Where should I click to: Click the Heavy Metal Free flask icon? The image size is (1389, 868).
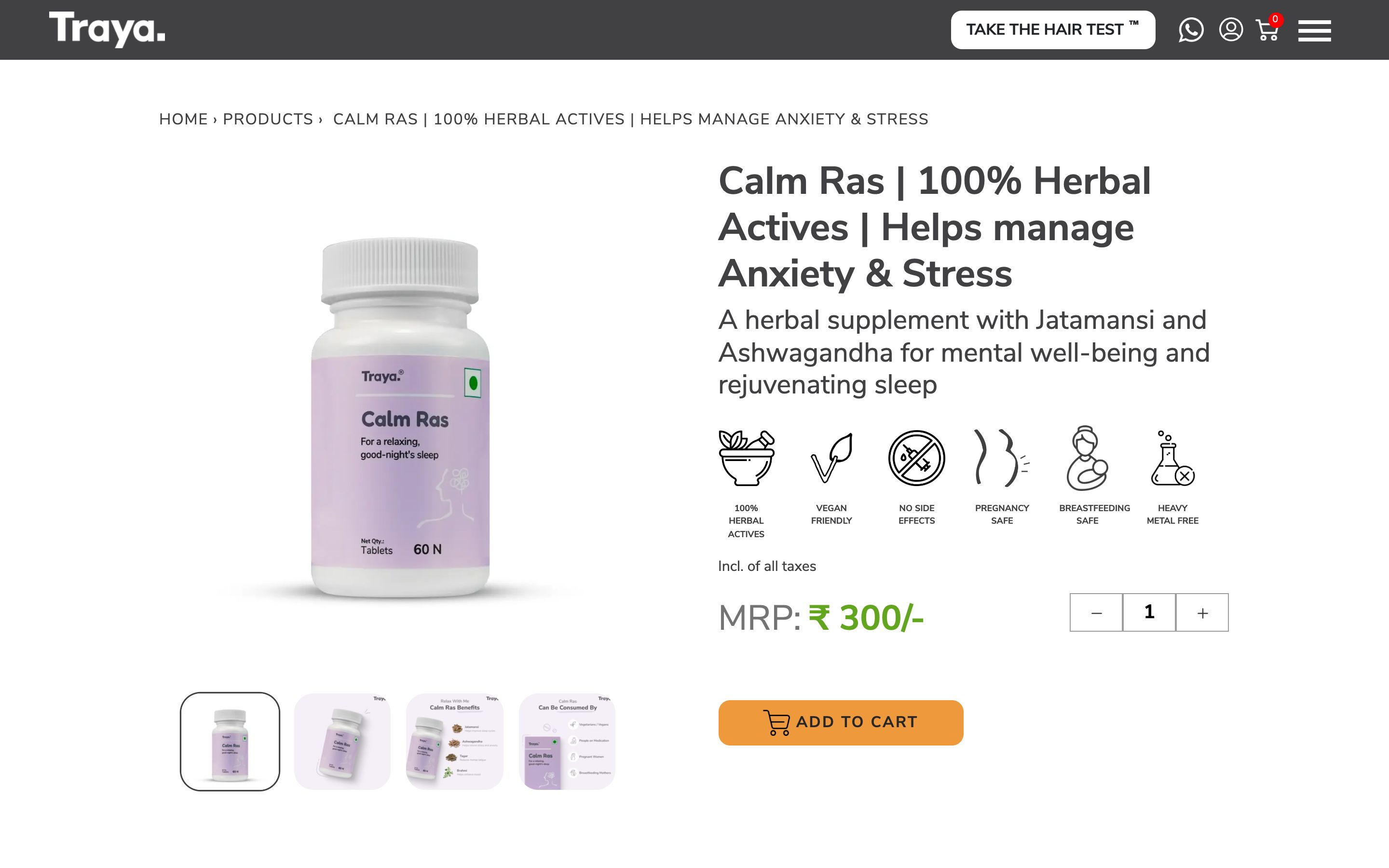pos(1172,458)
